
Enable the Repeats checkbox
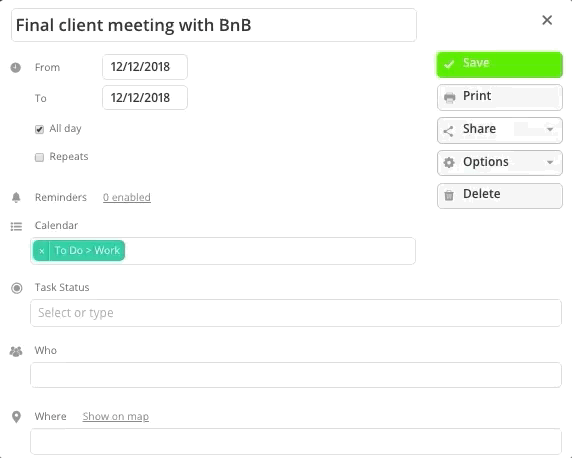[x=39, y=157]
